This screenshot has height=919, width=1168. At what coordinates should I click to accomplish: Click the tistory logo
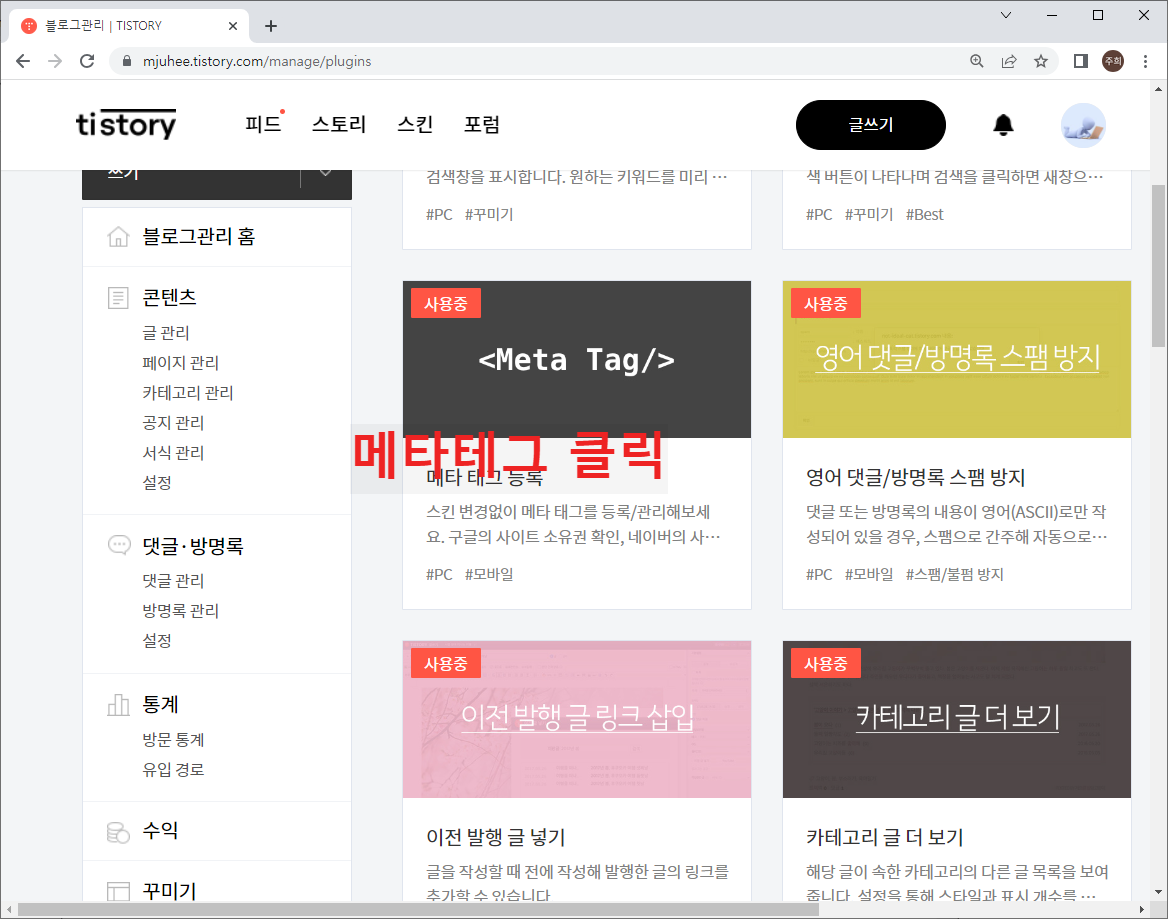coord(126,124)
